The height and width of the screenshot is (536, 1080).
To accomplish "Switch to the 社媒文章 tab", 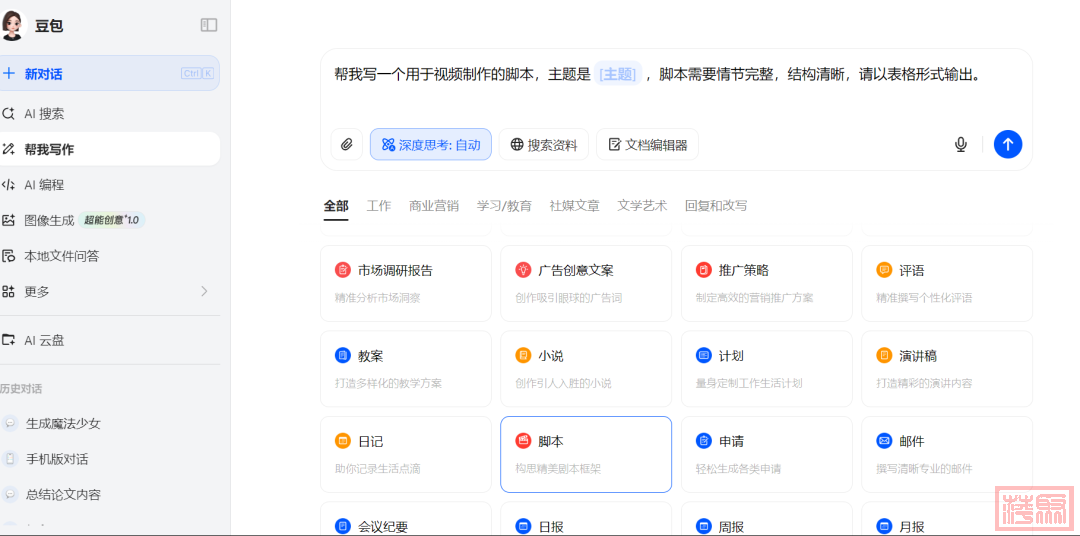I will 574,205.
